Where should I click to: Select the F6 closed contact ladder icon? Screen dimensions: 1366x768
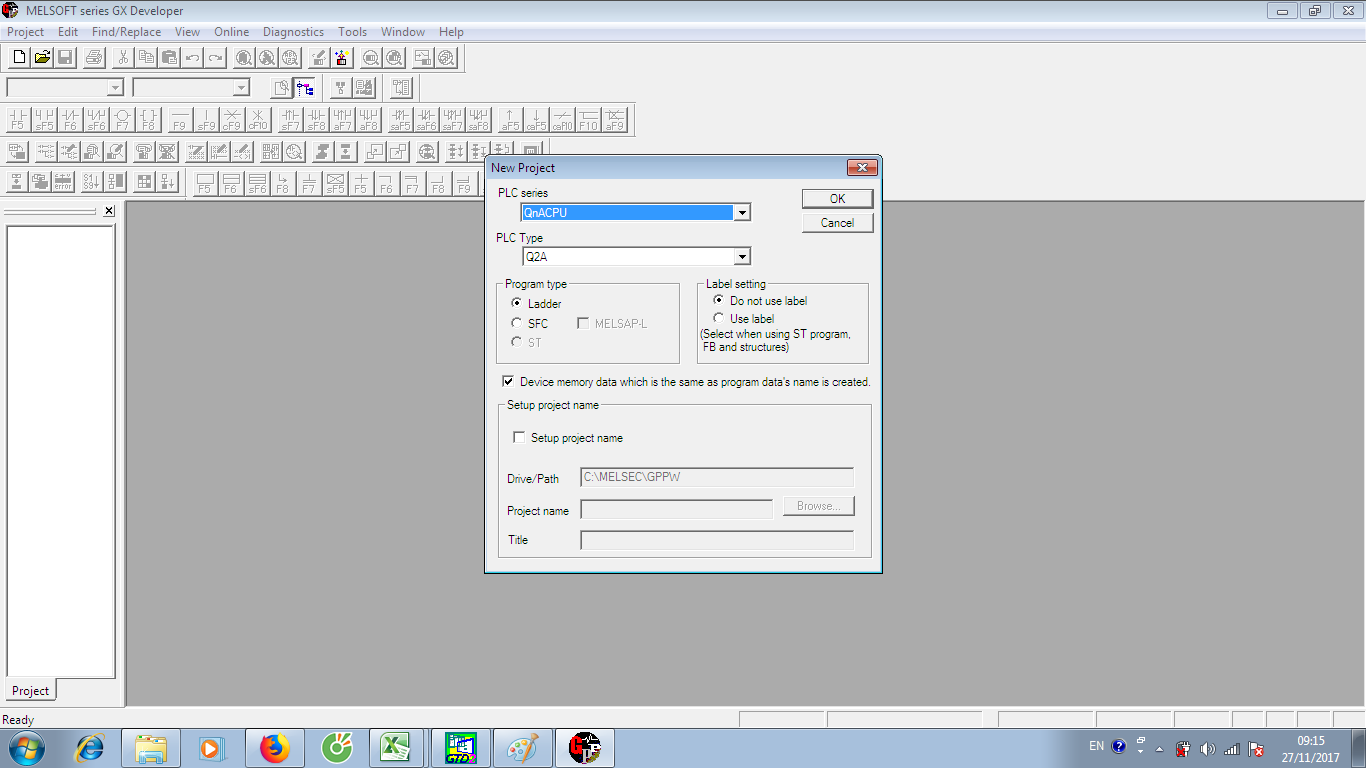point(70,121)
